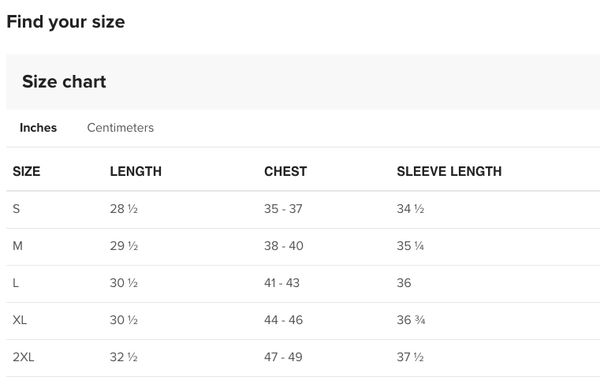This screenshot has height=388, width=600.
Task: Click the Size chart heading
Action: [64, 82]
